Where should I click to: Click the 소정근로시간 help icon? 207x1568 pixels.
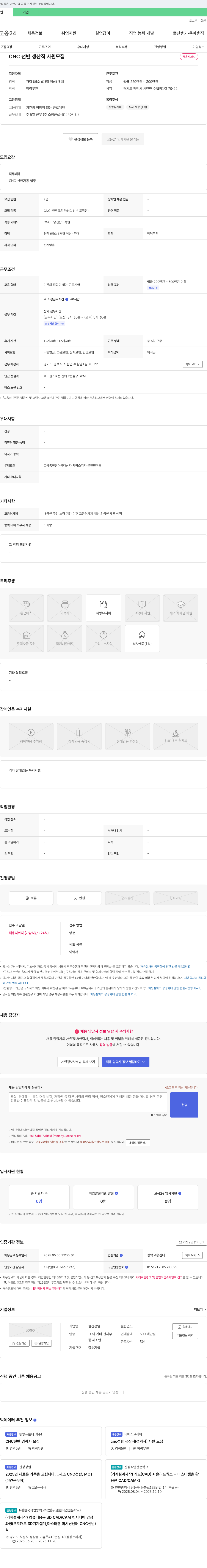tap(67, 300)
